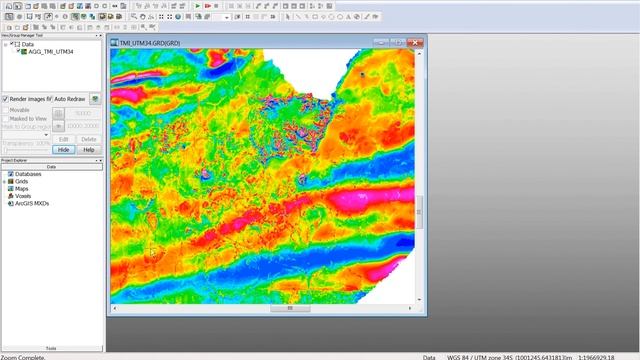Select the arrow pointer selection tool
640x360 pixels.
[x=288, y=17]
